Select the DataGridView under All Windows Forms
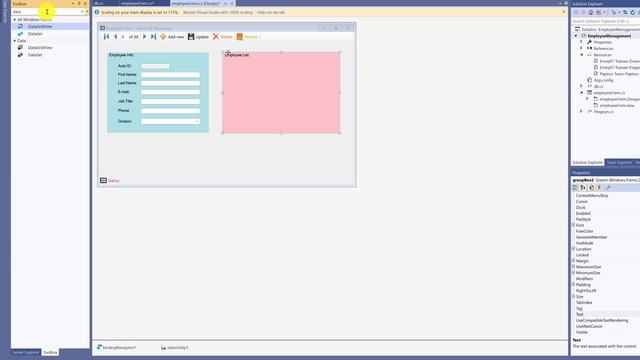 (50, 27)
